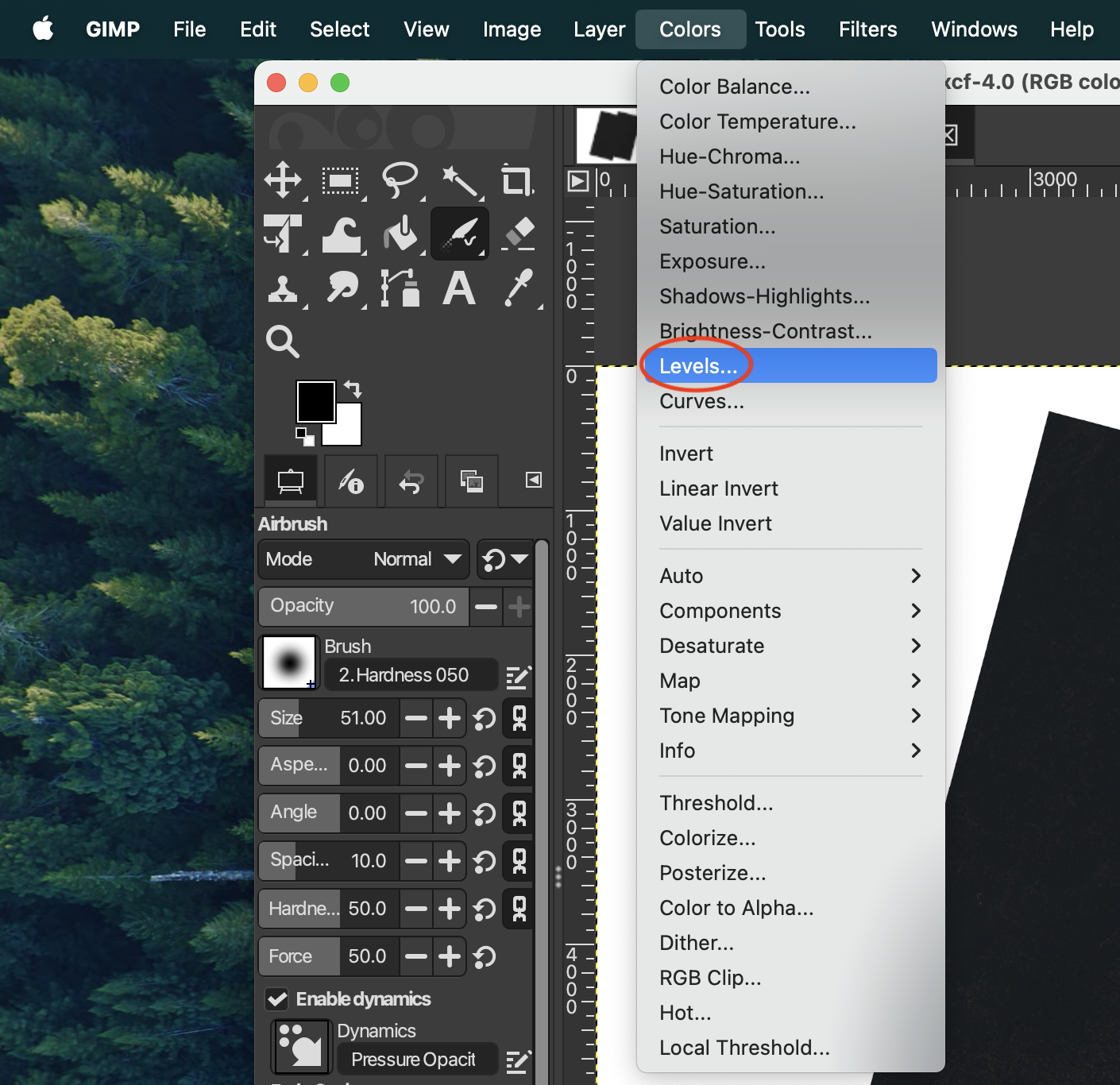The height and width of the screenshot is (1085, 1120).
Task: Choose Curves... from Colors menu
Action: pos(791,401)
